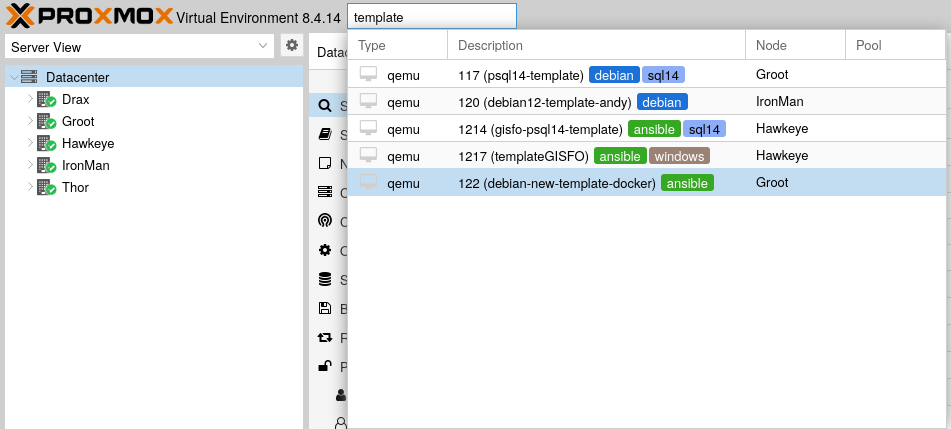Click the floppy disk Backup icon

(x=324, y=309)
